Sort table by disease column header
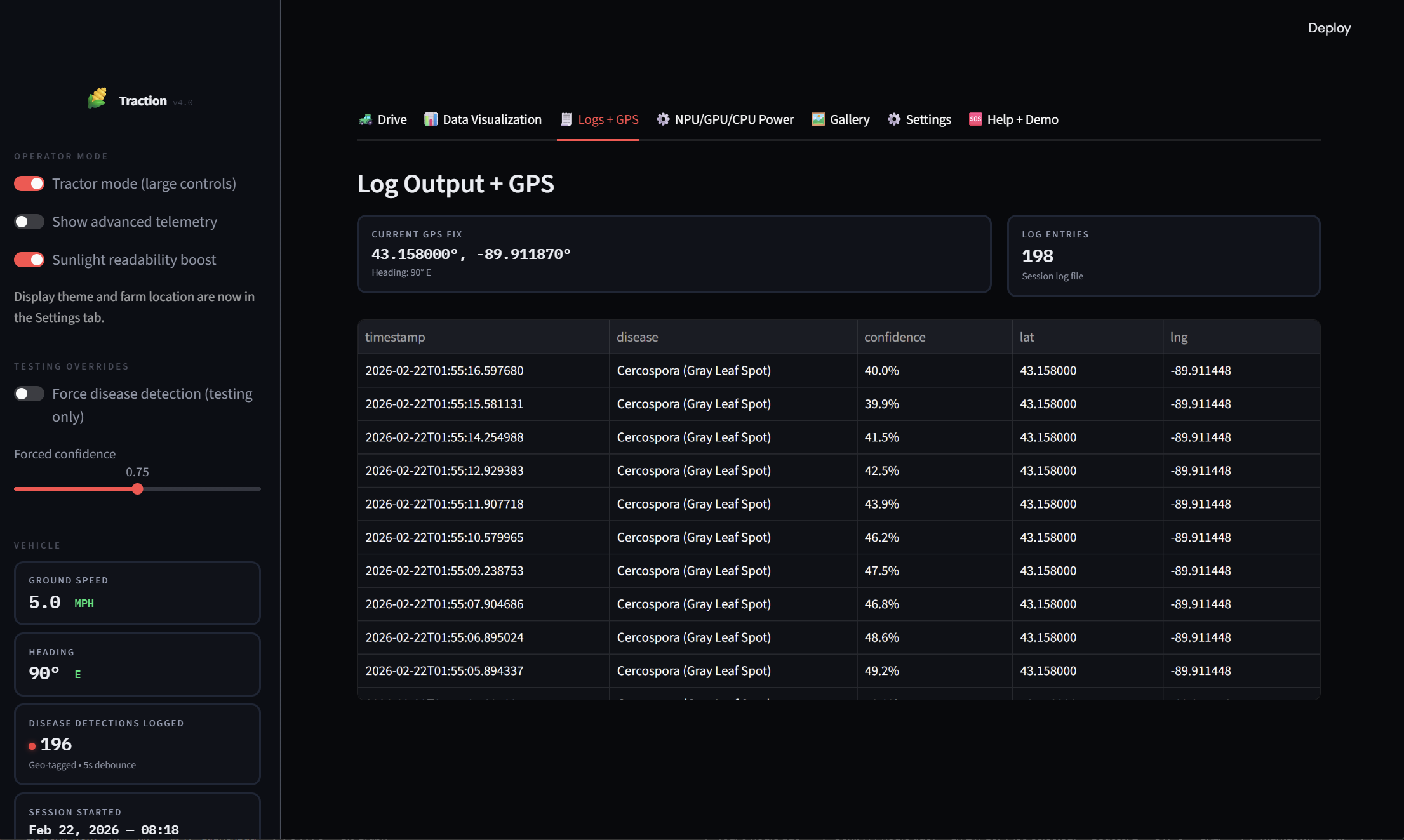 [x=637, y=337]
